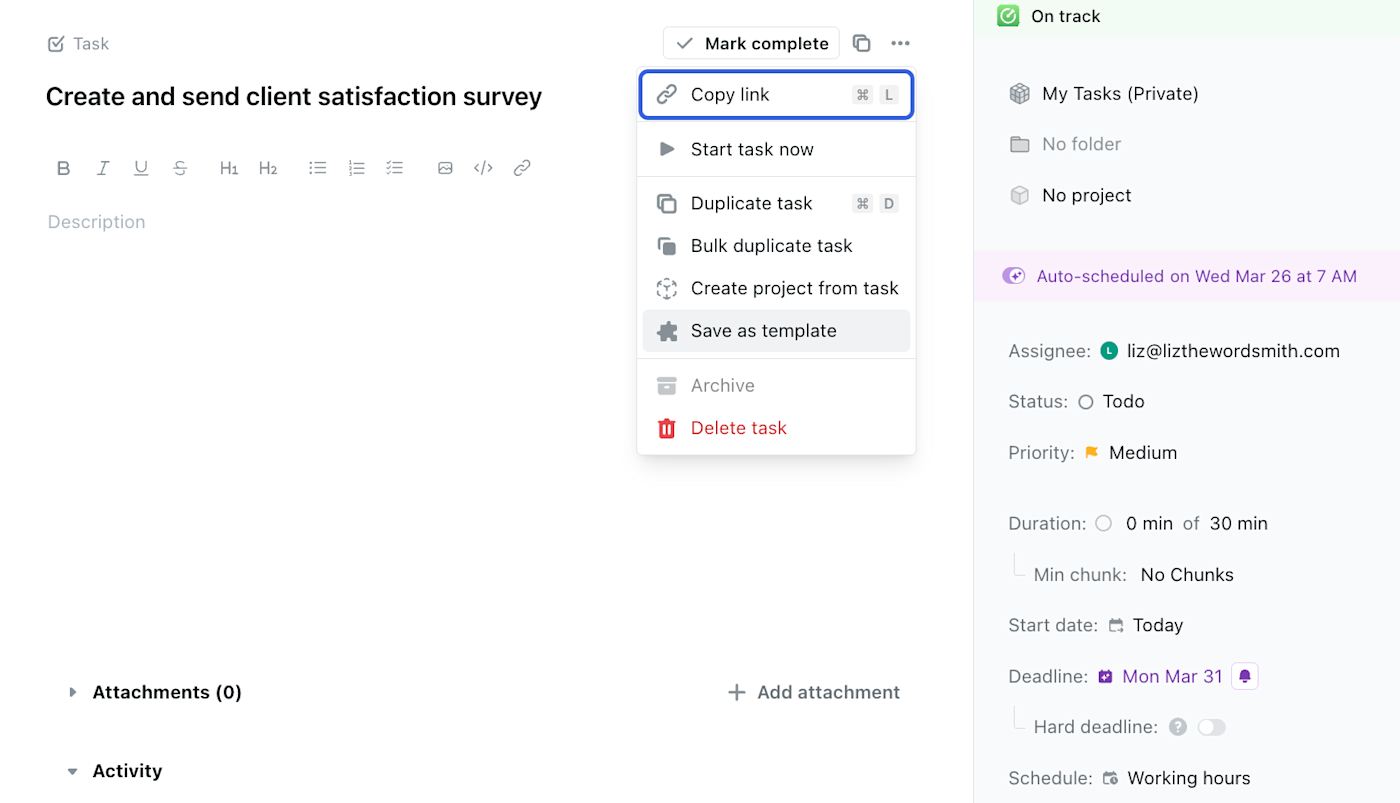1400x803 pixels.
Task: Click the Duration progress circle
Action: click(x=1103, y=523)
